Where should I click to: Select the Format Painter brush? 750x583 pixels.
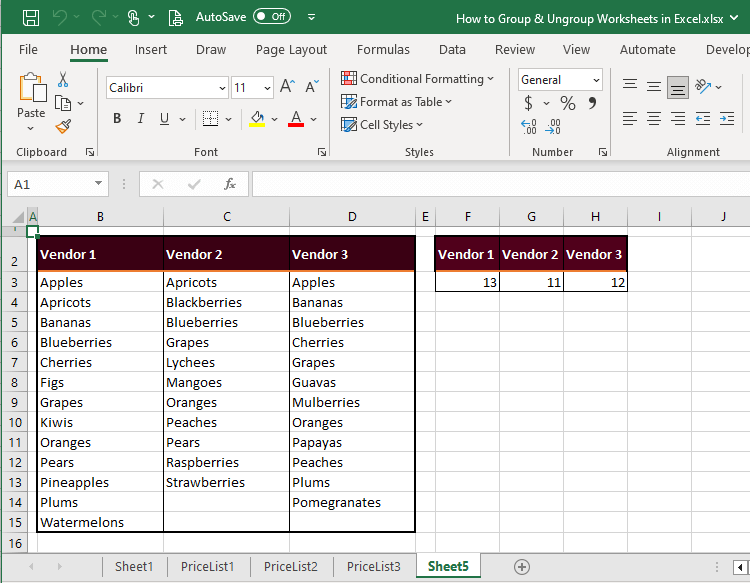click(x=63, y=126)
